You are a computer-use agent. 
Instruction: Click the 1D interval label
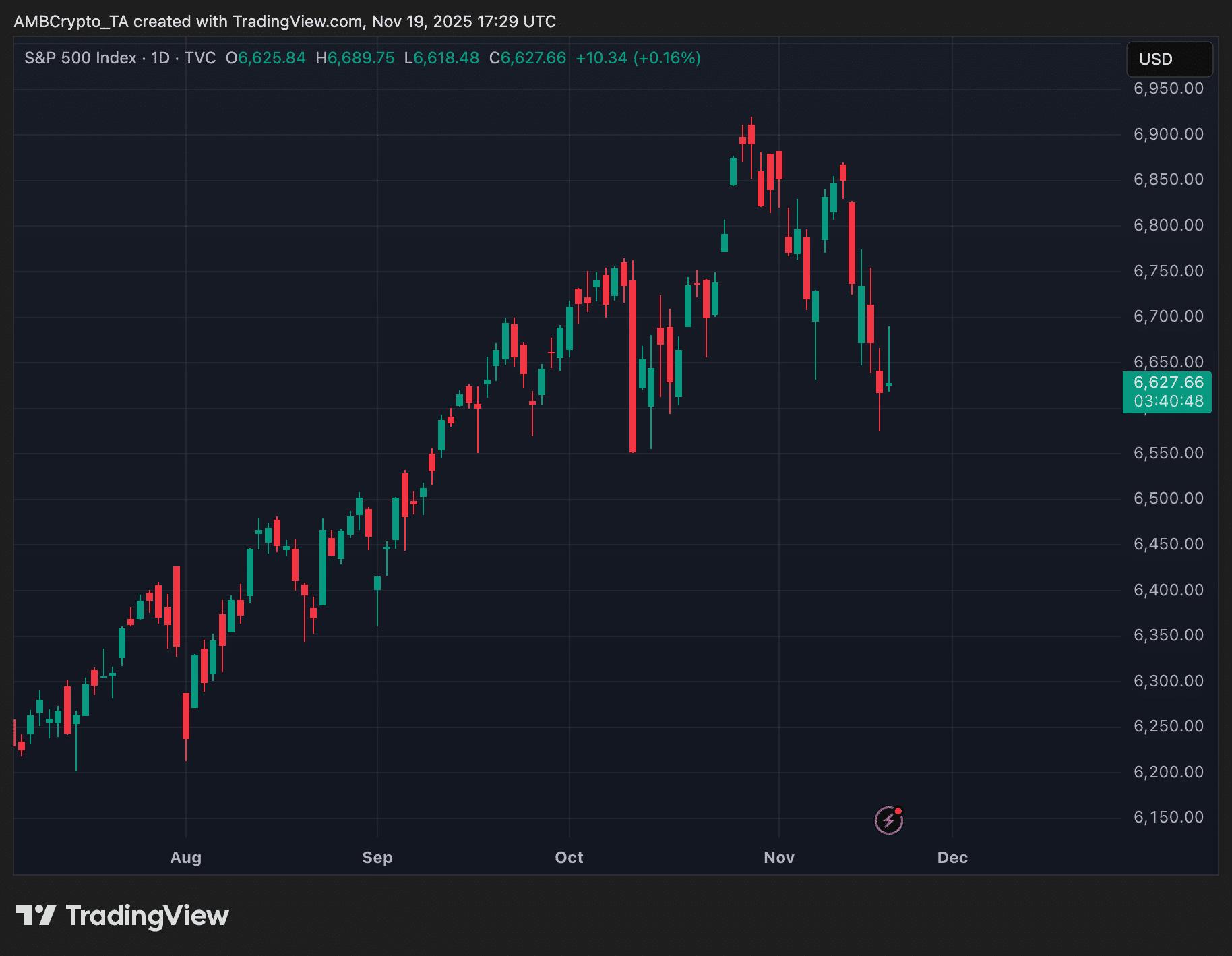tap(160, 58)
